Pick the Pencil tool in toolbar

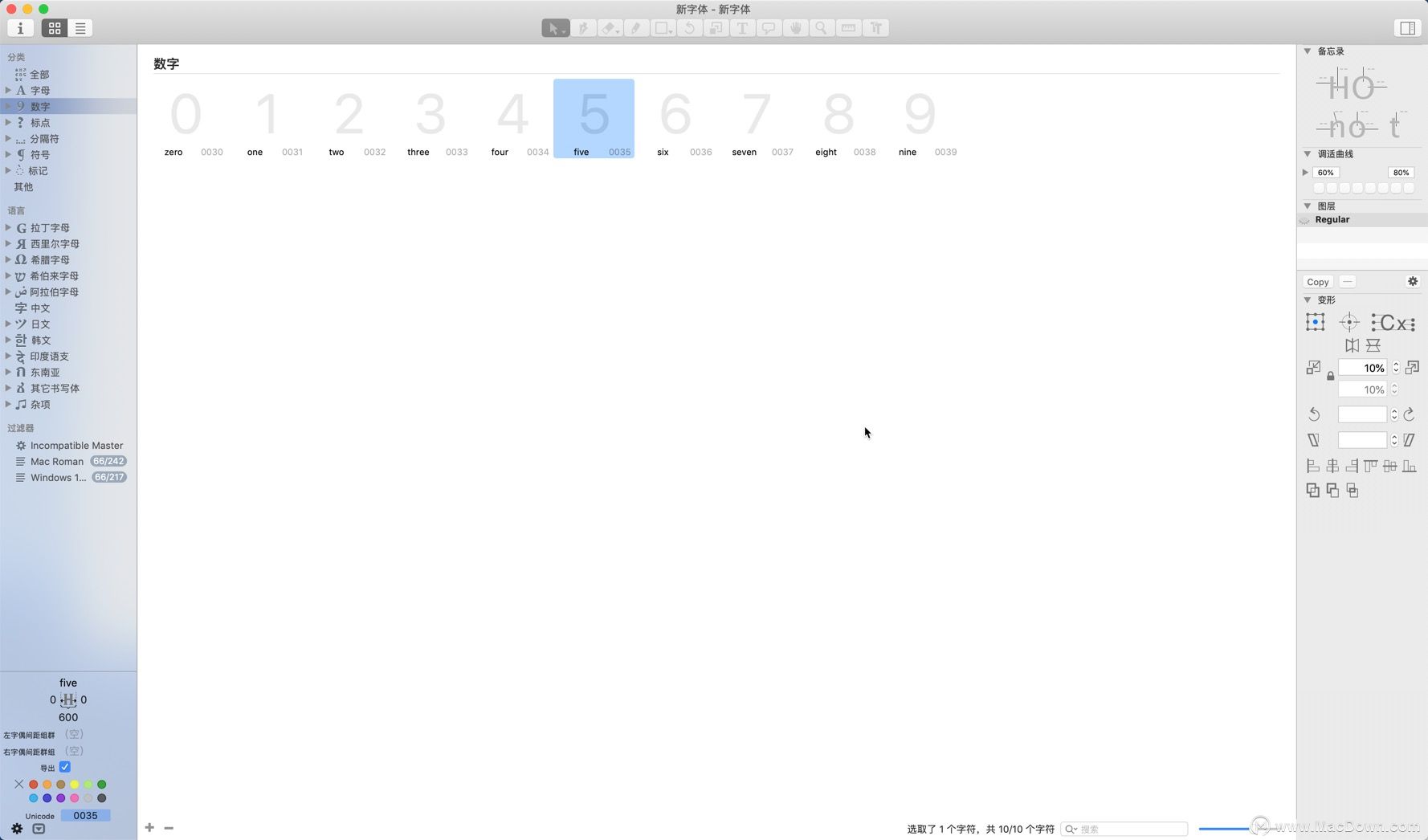(x=636, y=28)
